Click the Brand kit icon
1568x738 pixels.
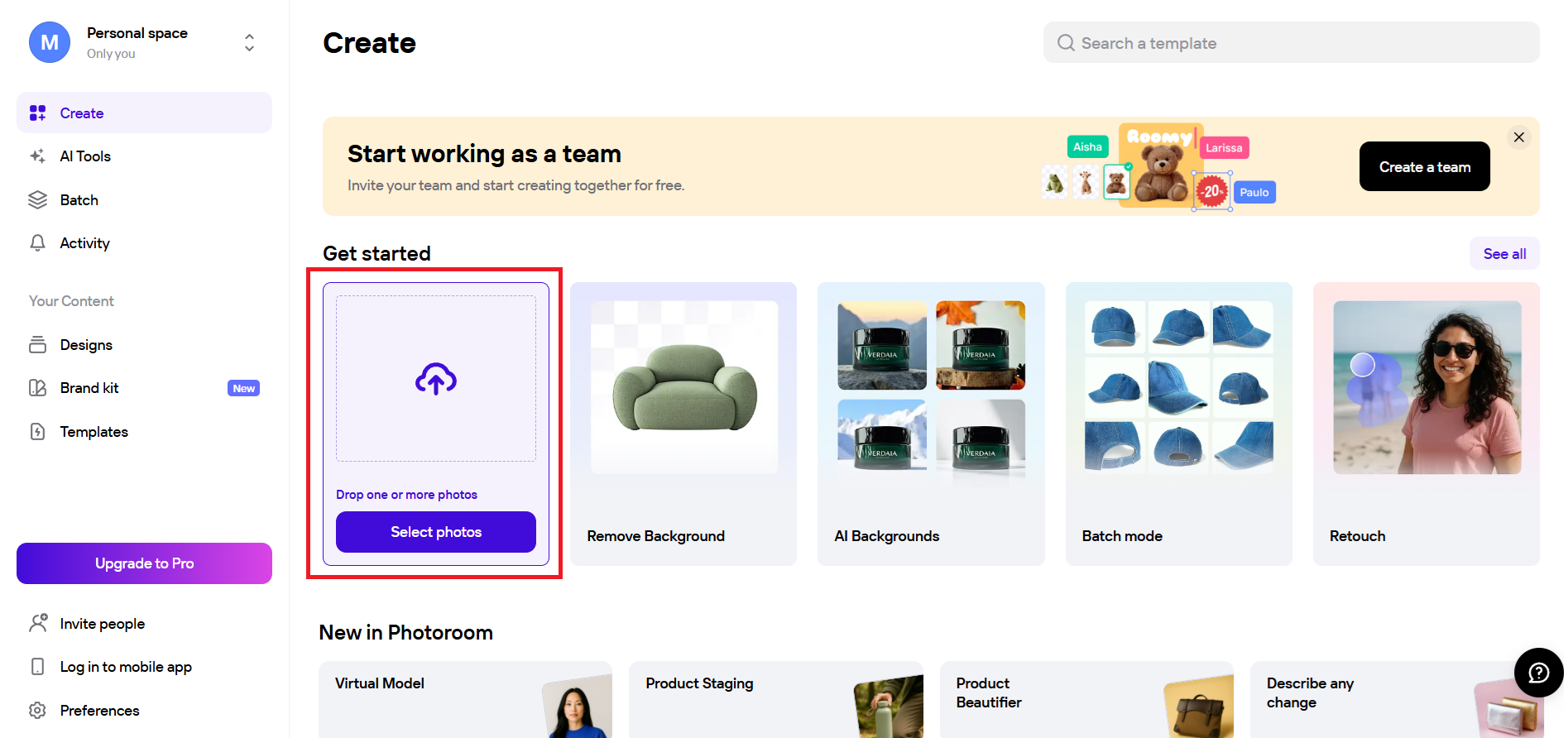pyautogui.click(x=38, y=388)
